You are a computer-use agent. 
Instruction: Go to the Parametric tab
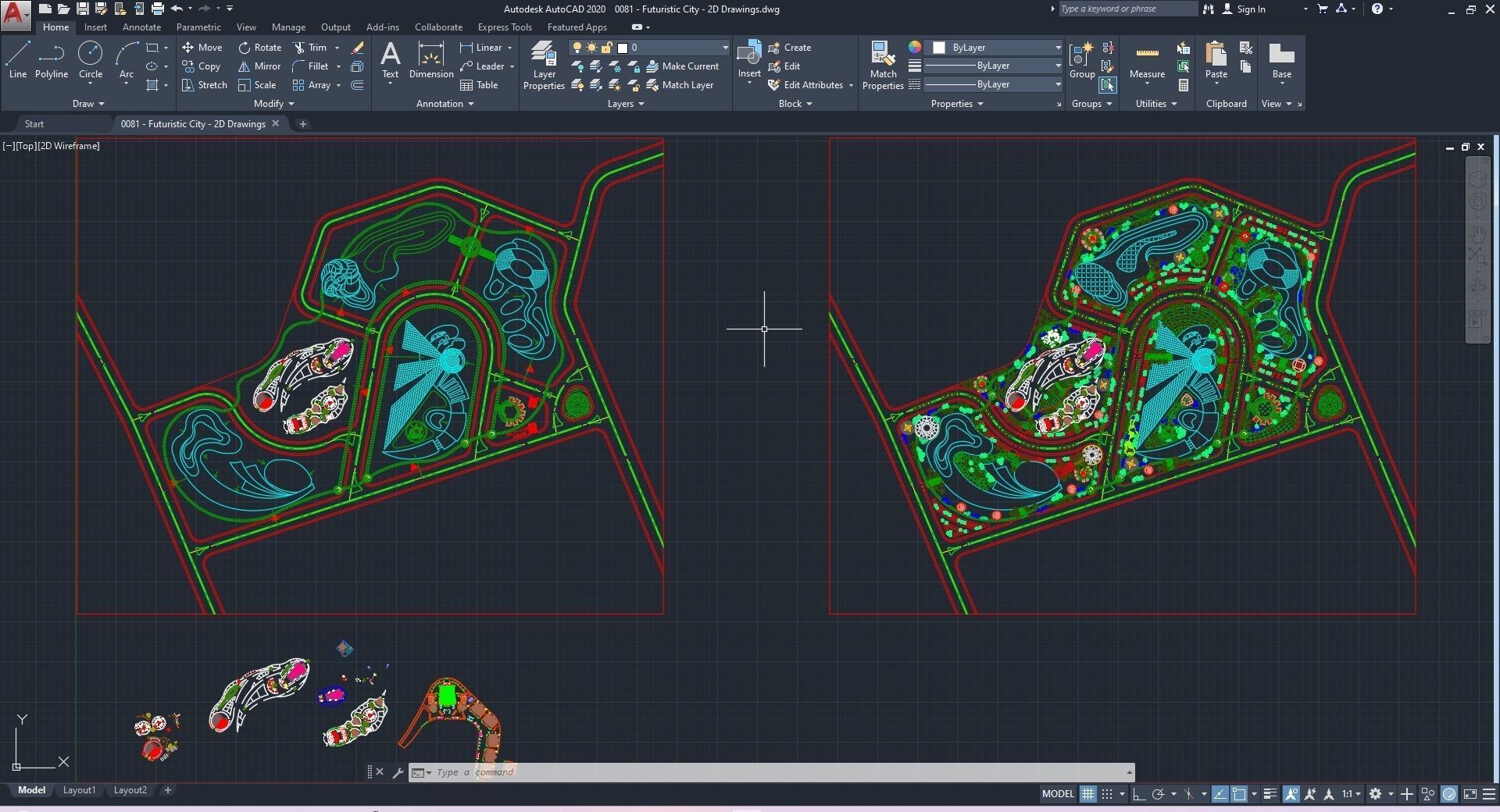(198, 27)
